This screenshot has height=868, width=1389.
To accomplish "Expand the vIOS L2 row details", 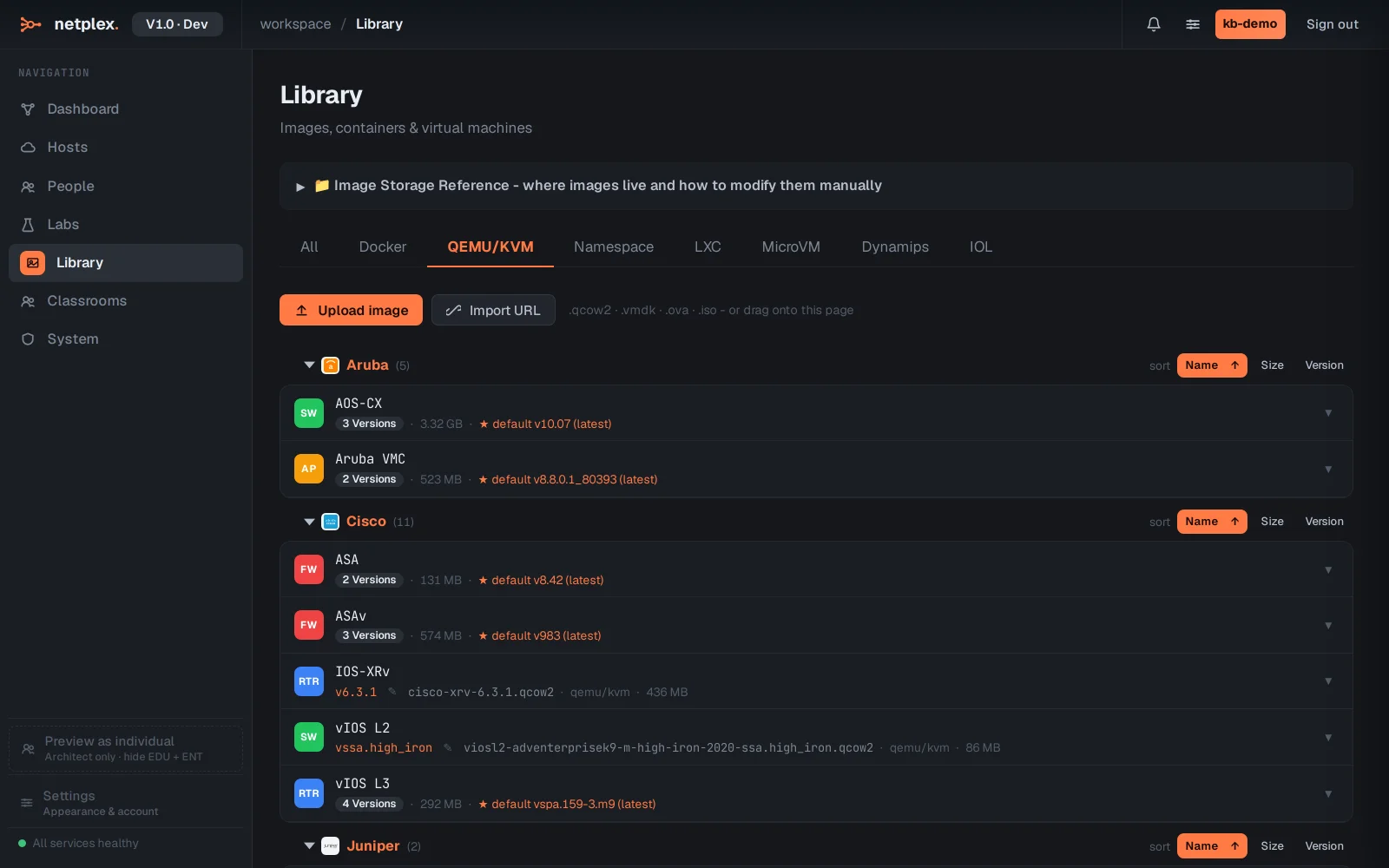I will click(x=1328, y=738).
